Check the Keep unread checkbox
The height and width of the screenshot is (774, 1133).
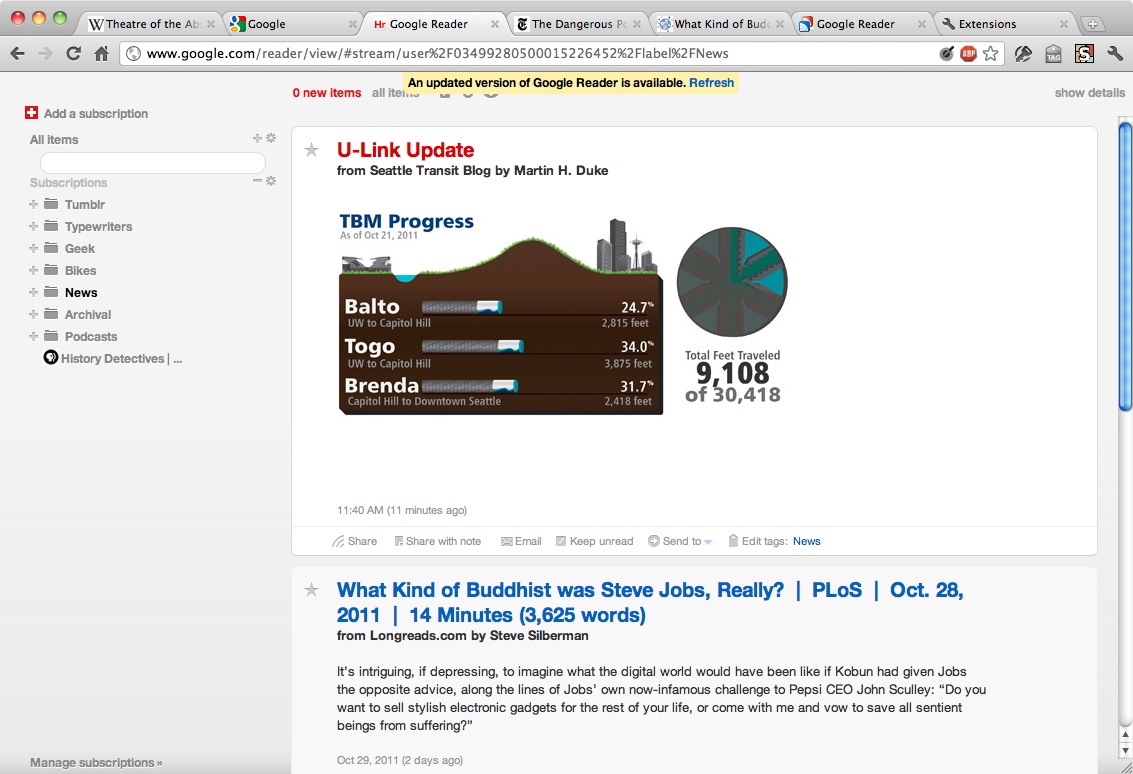tap(561, 541)
